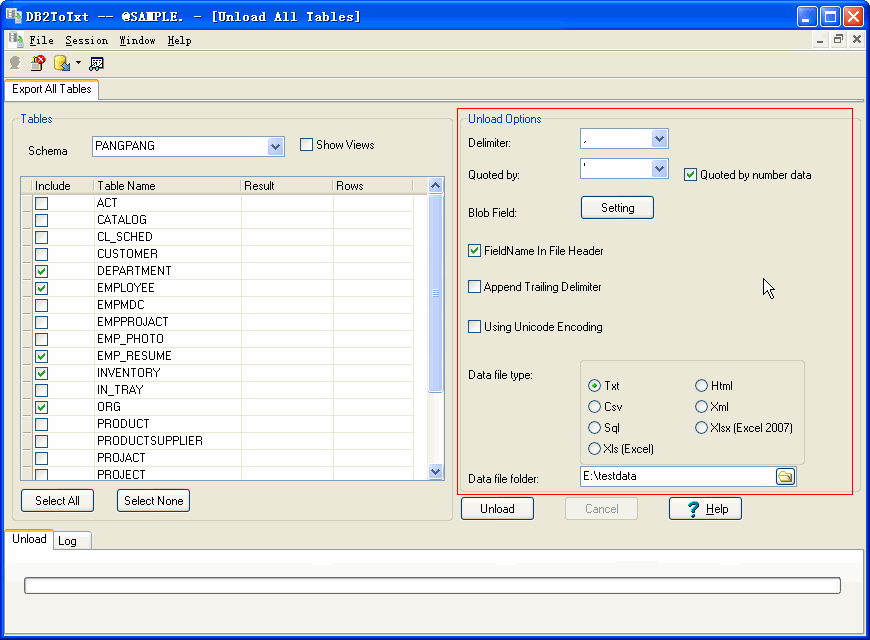The width and height of the screenshot is (870, 640).
Task: Close the inner Unload All Tables window
Action: pyautogui.click(x=857, y=39)
